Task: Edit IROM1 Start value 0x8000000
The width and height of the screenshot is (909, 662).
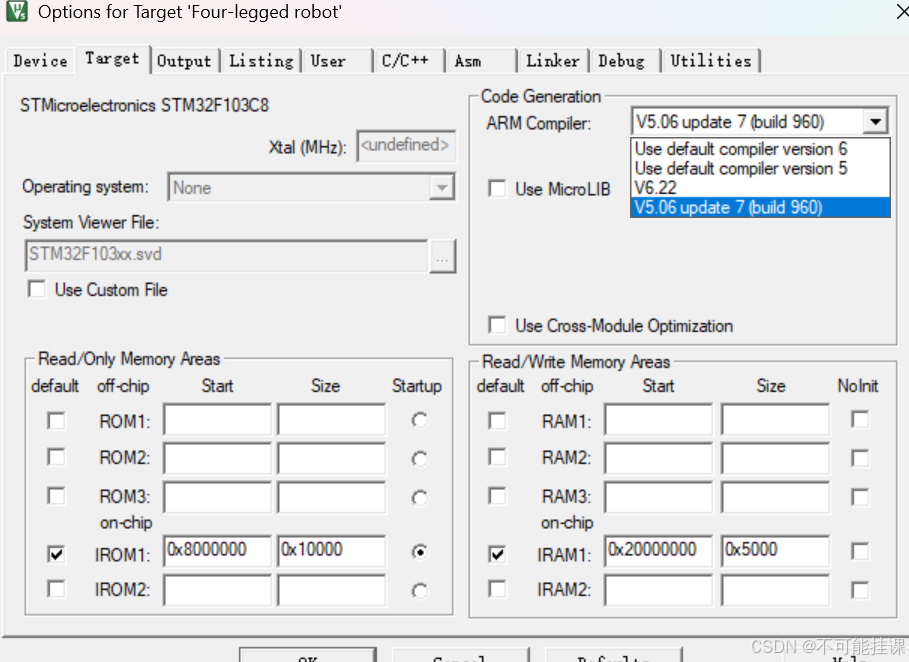Action: pos(217,551)
